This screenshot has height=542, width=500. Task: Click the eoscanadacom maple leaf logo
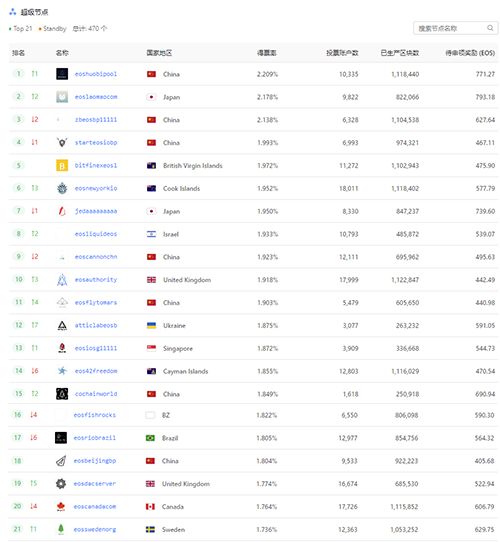[61, 506]
